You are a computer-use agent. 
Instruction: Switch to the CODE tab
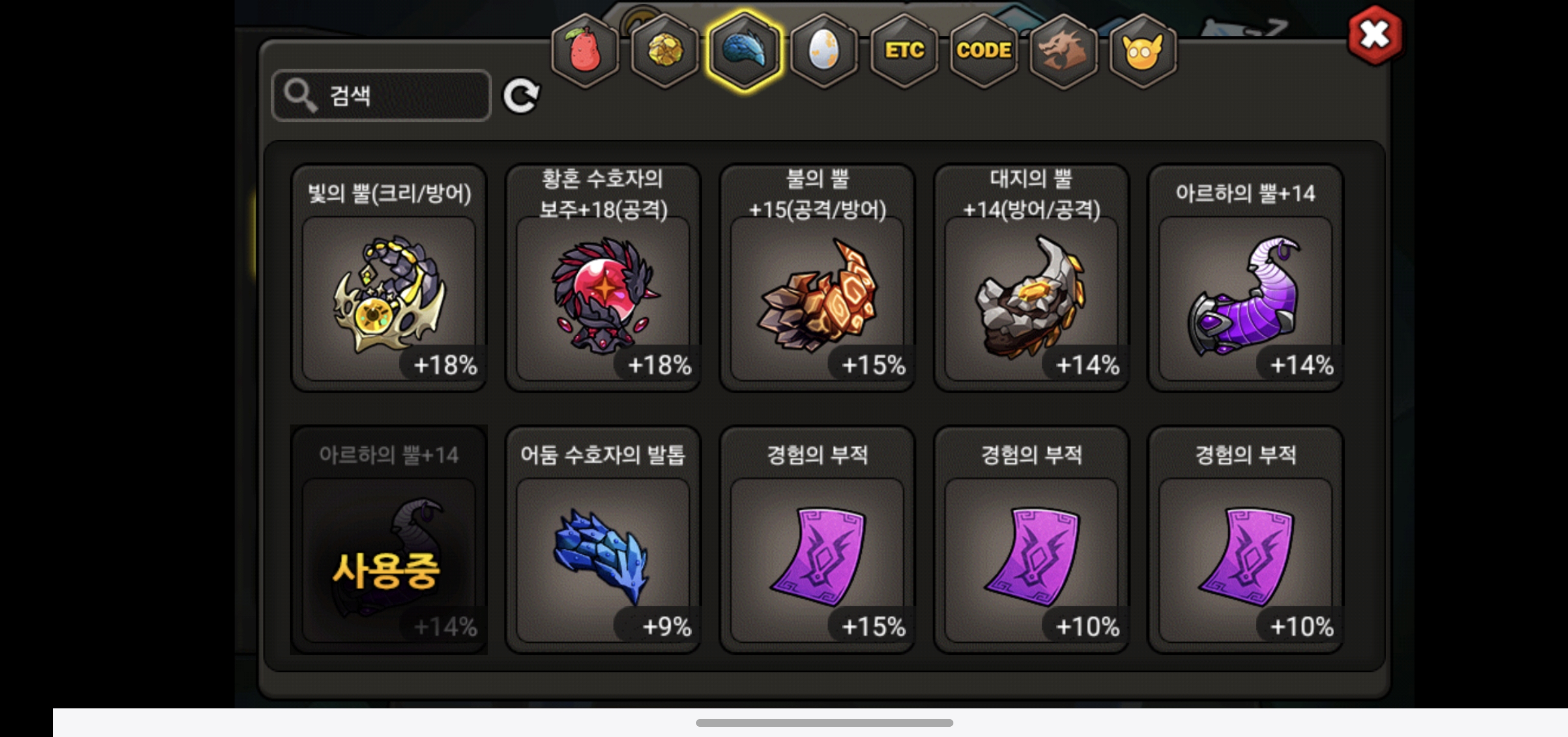click(x=984, y=51)
